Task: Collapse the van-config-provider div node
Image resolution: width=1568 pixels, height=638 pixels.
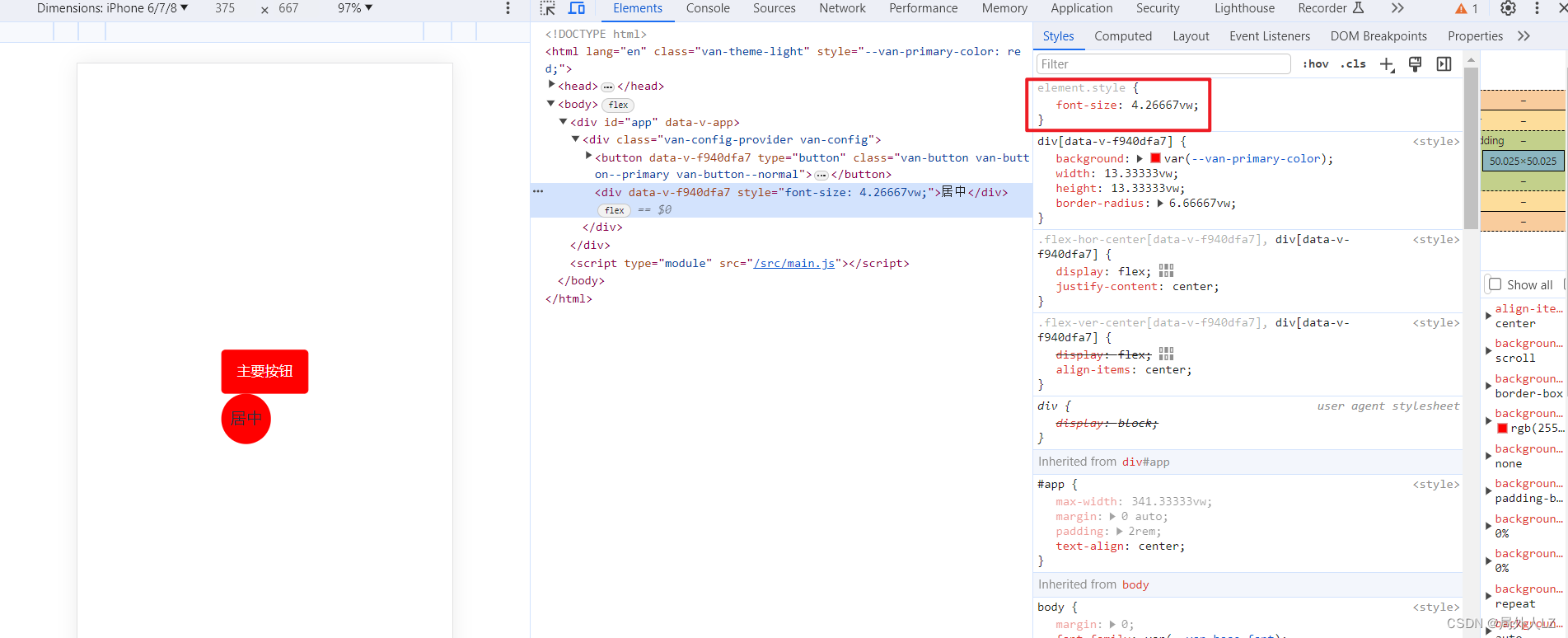Action: 576,139
